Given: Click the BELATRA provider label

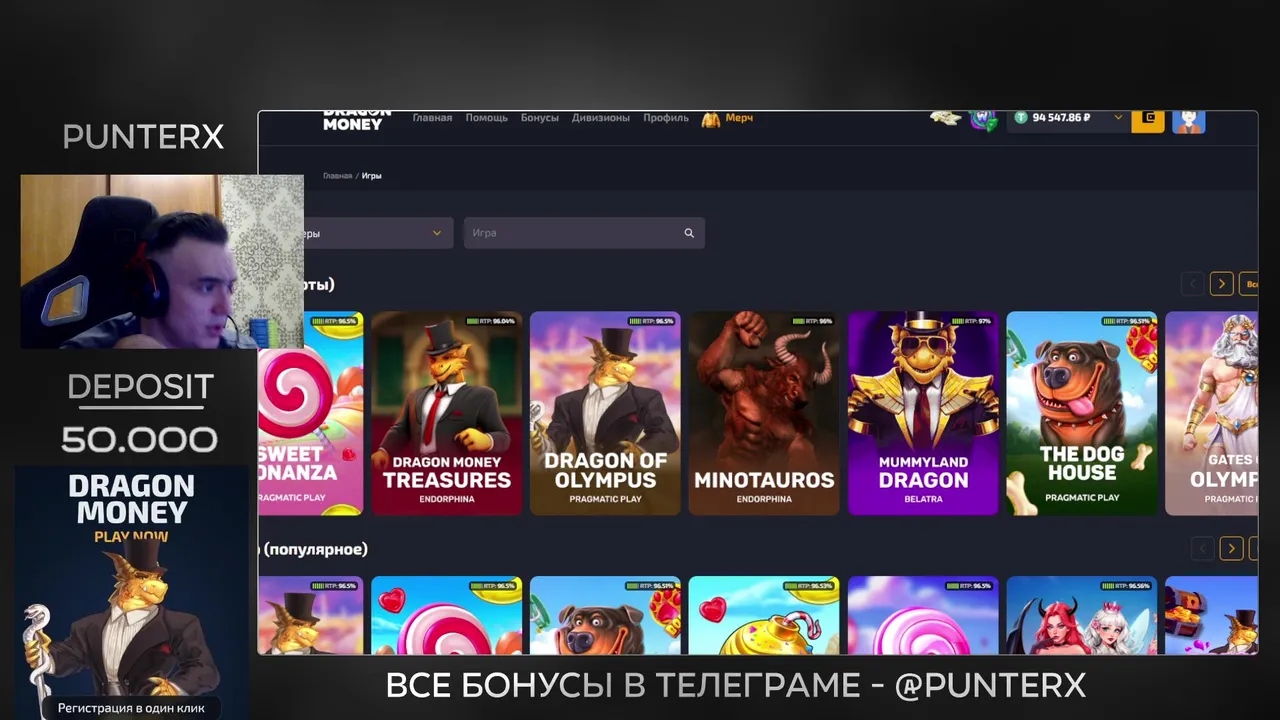Looking at the screenshot, I should 923,499.
